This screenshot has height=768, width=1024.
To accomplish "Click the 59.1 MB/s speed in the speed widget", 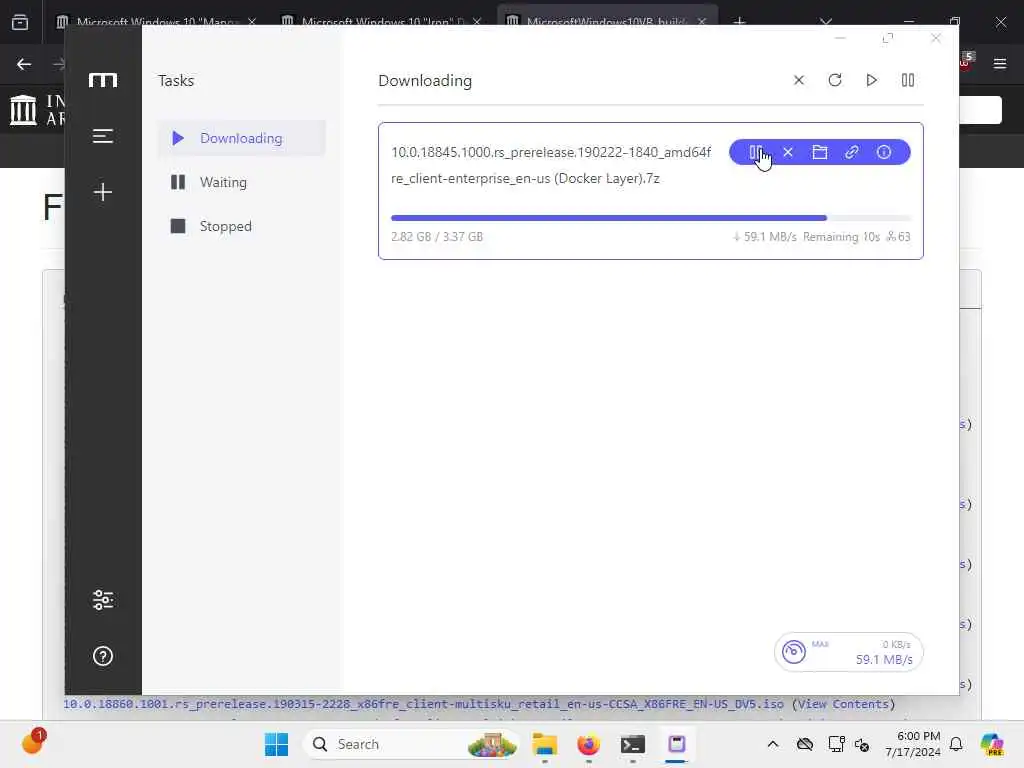I will 884,660.
